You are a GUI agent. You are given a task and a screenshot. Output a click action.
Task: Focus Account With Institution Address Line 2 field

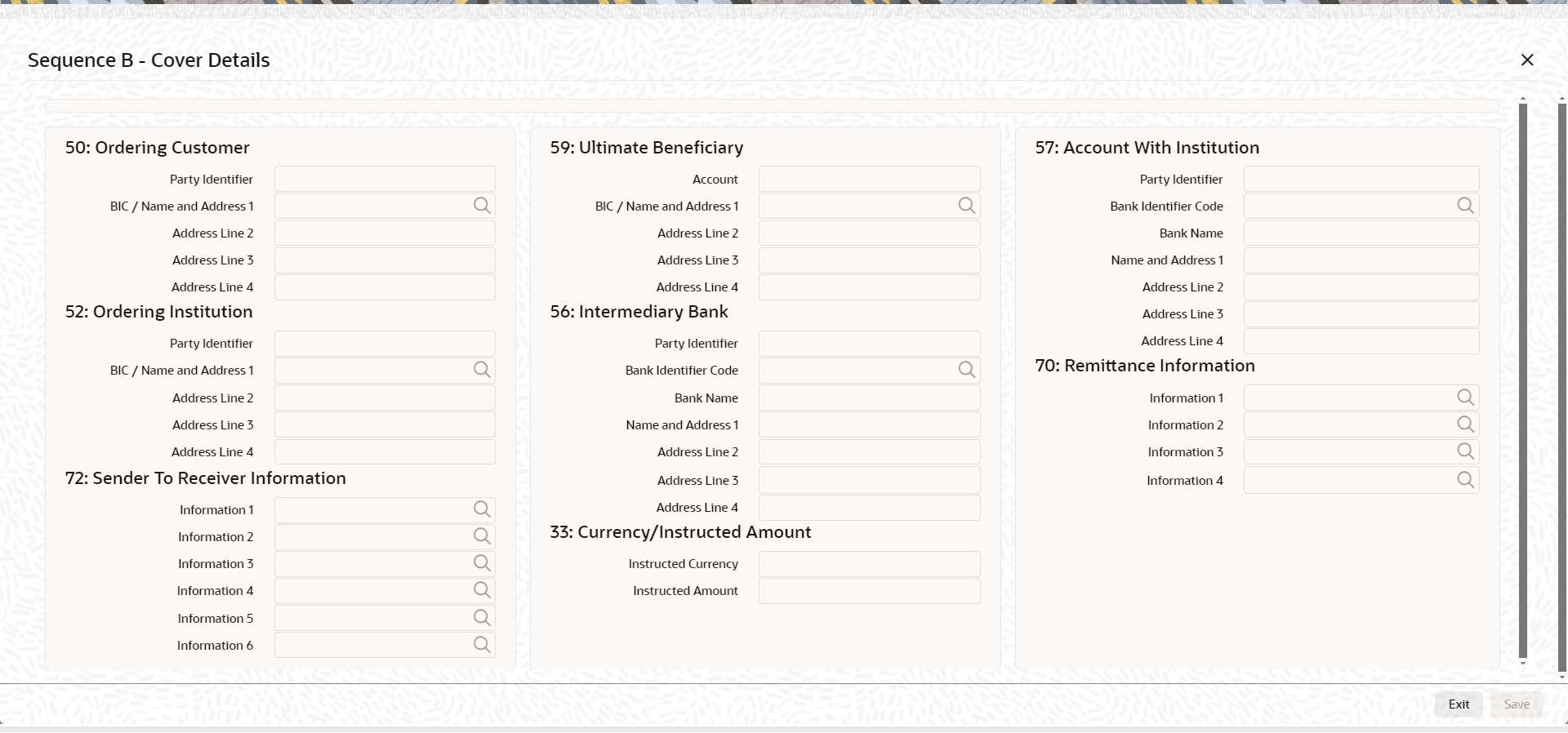(x=1361, y=287)
